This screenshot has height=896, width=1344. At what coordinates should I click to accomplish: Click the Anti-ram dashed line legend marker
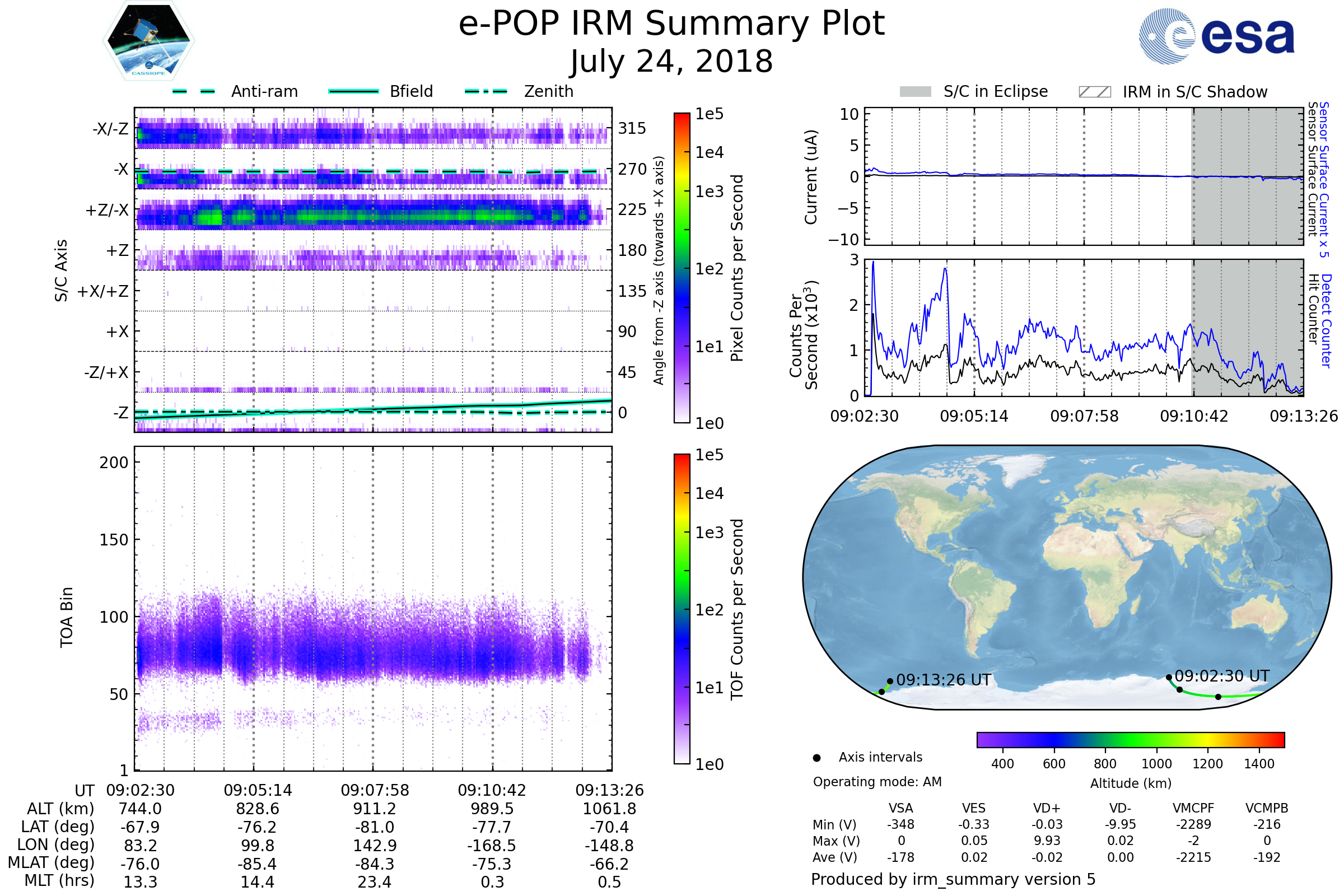click(194, 91)
